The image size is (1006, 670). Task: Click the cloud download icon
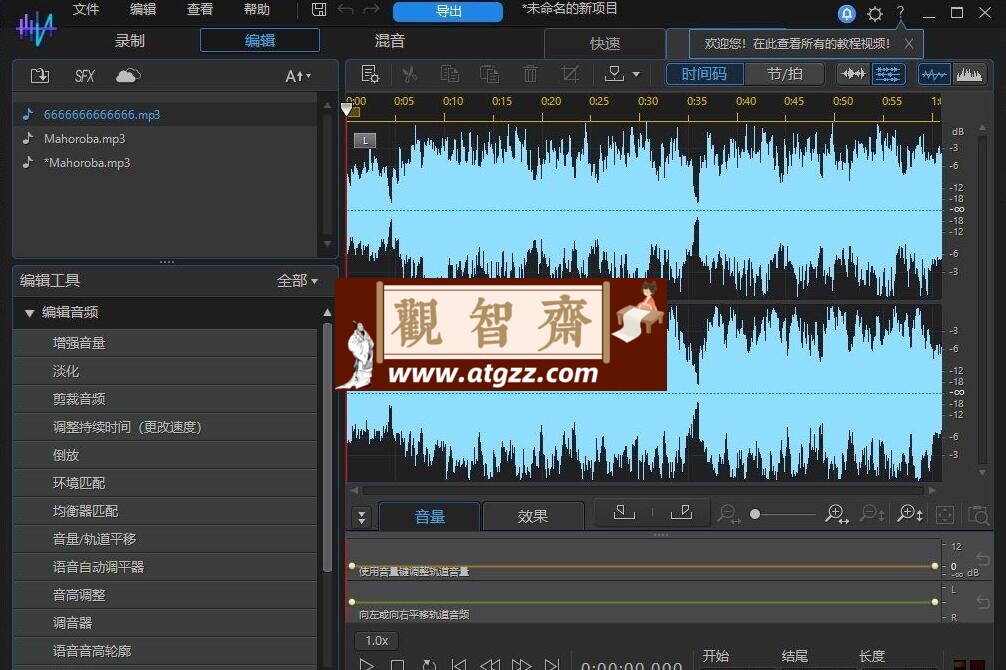click(x=128, y=76)
